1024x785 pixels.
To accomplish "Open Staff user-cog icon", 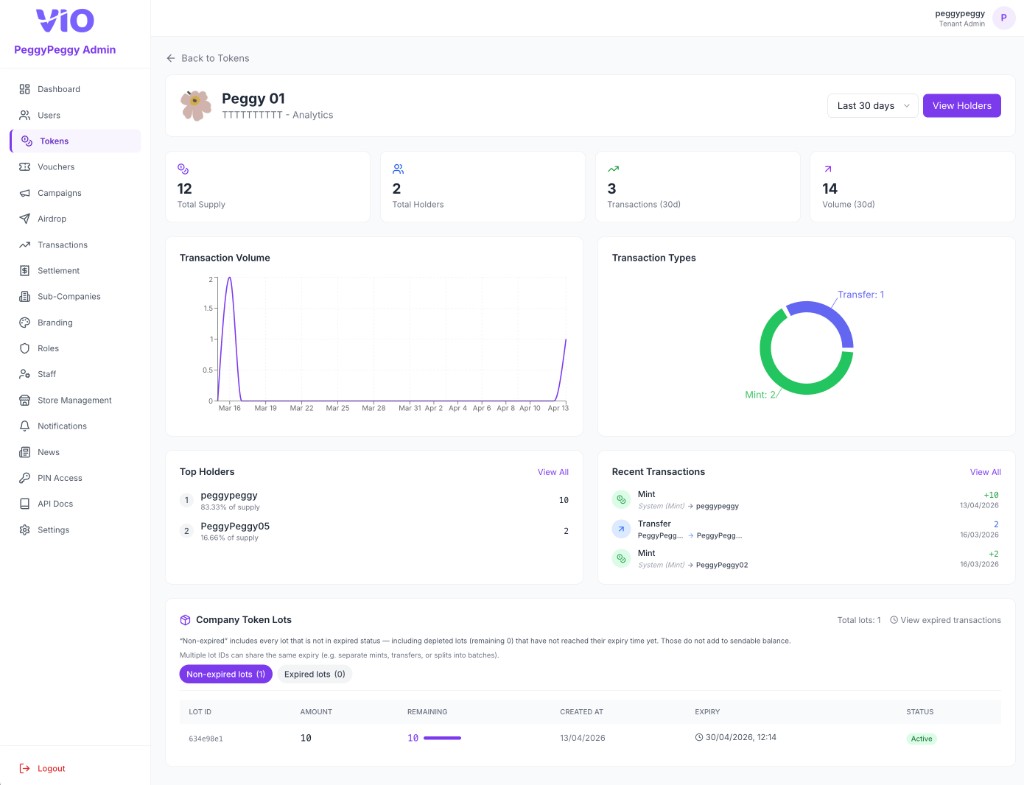I will click(25, 374).
